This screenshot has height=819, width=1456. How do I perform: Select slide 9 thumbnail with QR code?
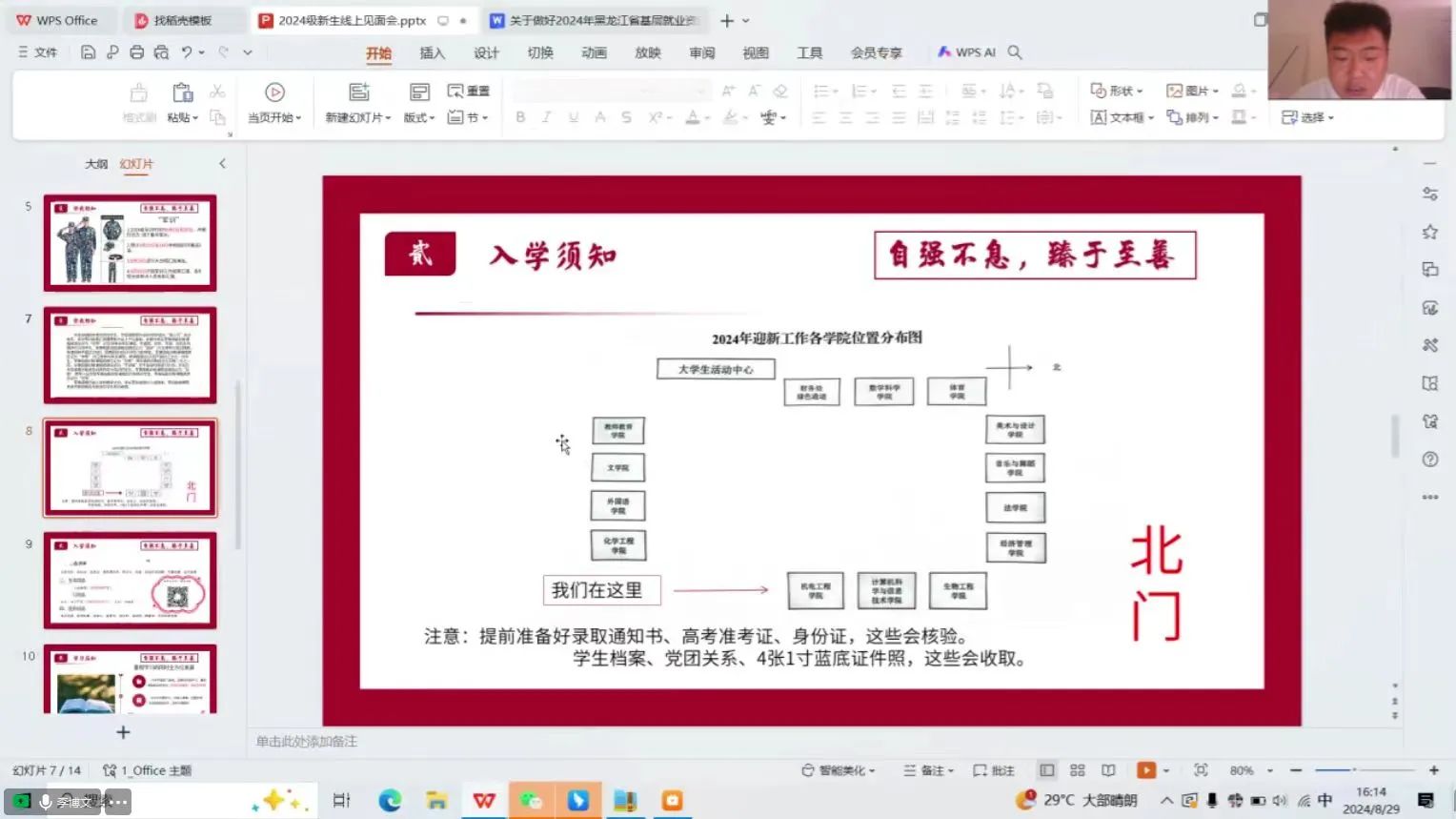pos(131,581)
